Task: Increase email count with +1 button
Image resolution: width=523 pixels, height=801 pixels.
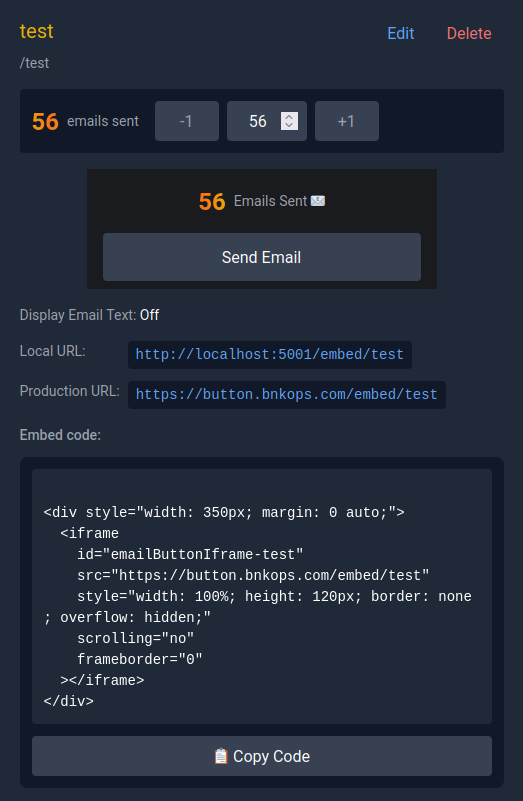Action: tap(347, 121)
